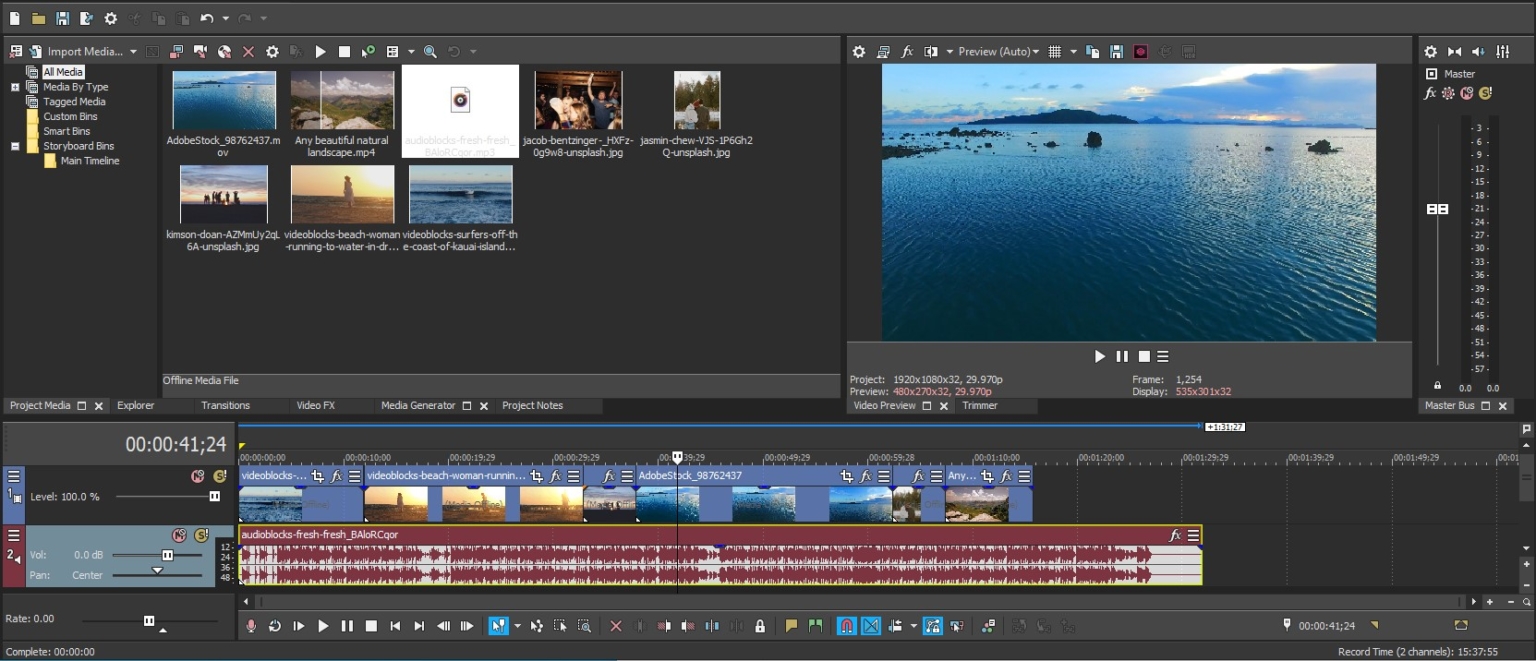The height and width of the screenshot is (661, 1536).
Task: Select the Any beautiful natural landscape.mp4 thumbnail
Action: point(342,100)
